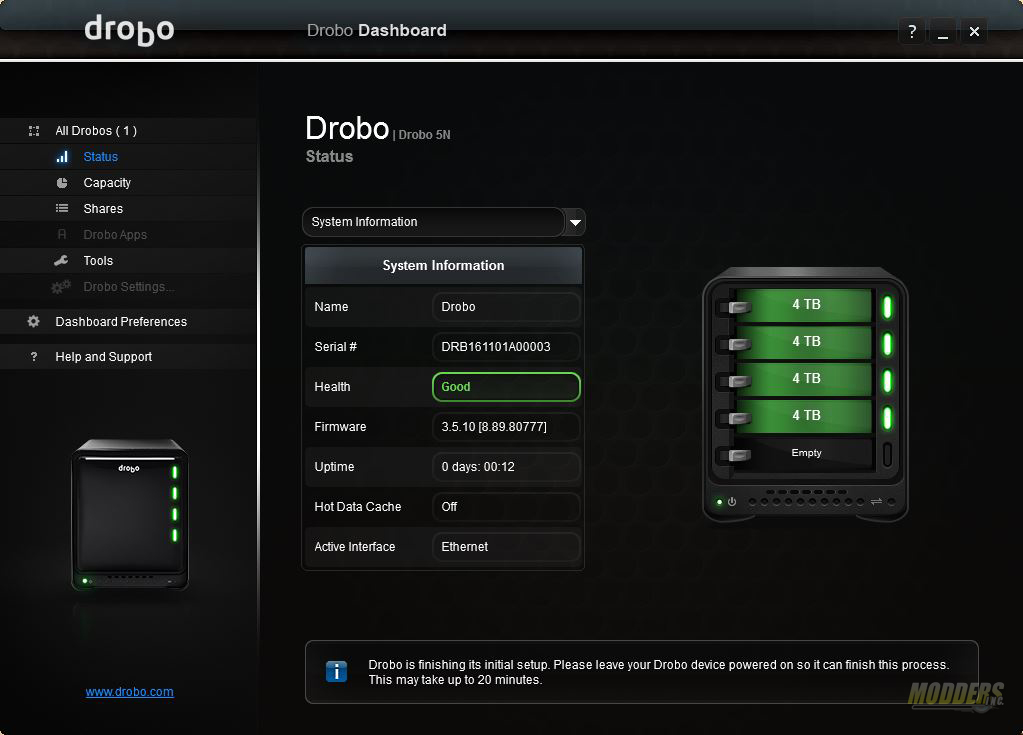Screen dimensions: 1023x735
Task: Select the first 4 TB drive bay
Action: click(x=804, y=305)
